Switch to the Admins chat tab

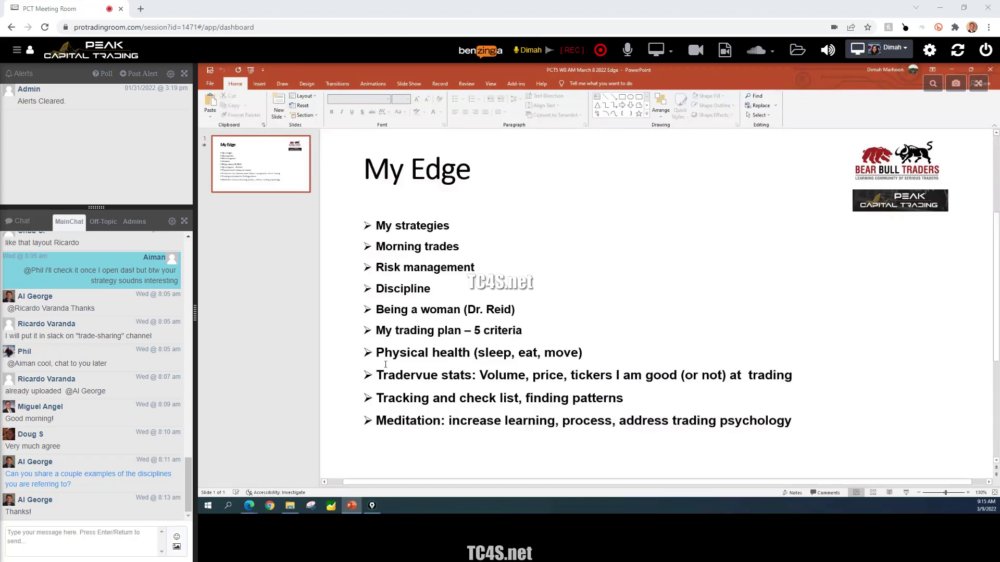click(135, 221)
